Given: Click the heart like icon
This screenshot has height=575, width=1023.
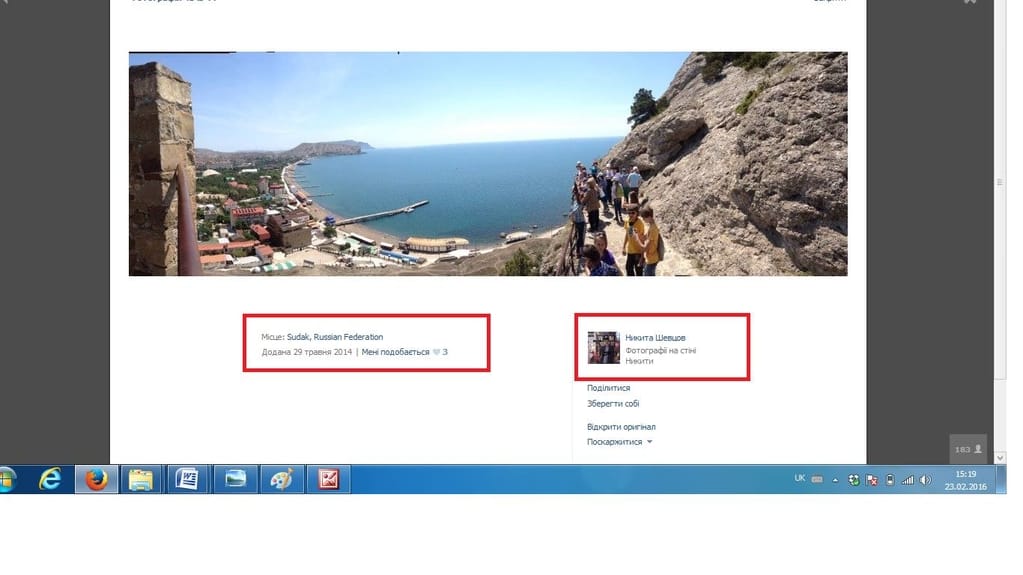Looking at the screenshot, I should tap(436, 352).
